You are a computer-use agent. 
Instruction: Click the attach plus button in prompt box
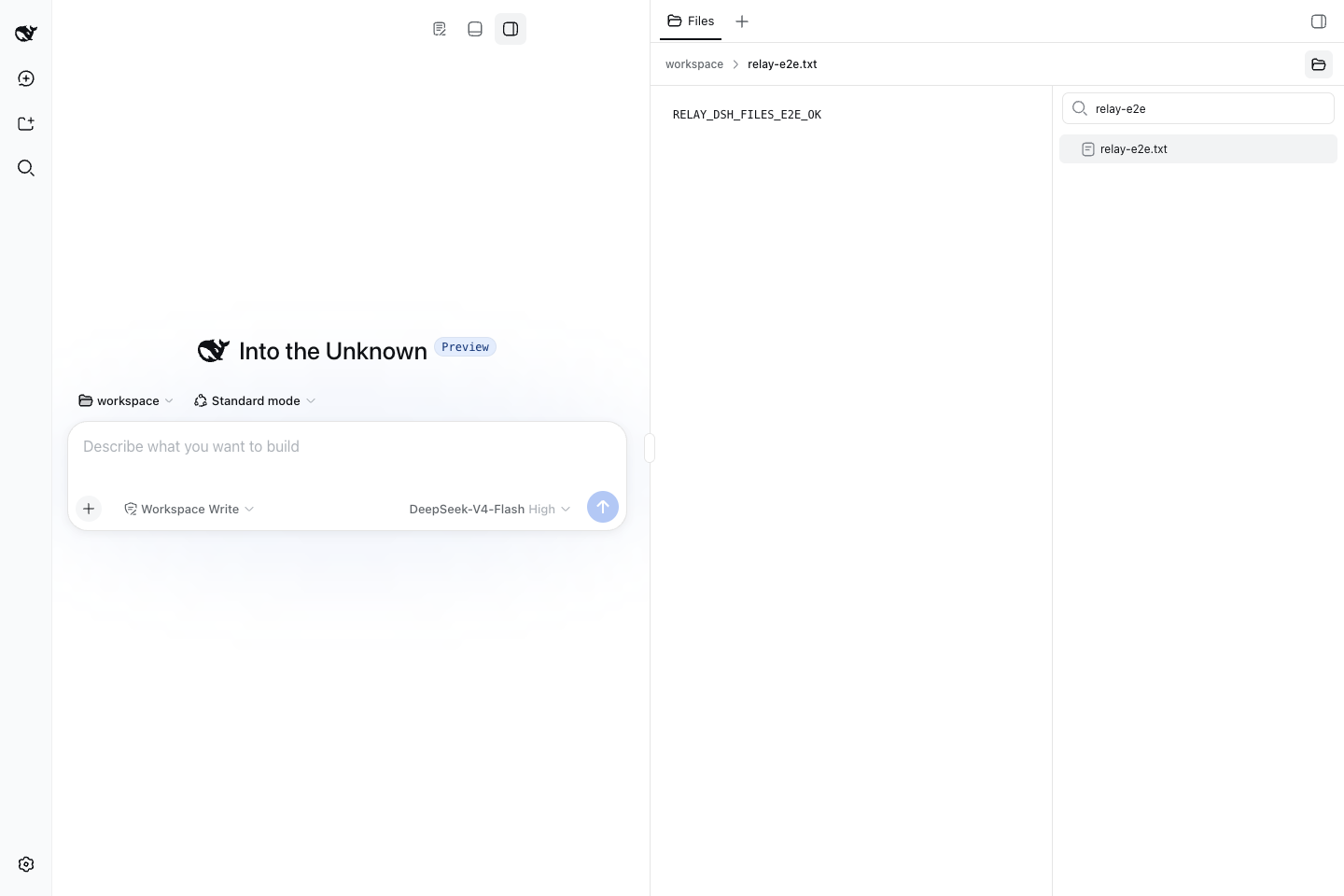(89, 509)
